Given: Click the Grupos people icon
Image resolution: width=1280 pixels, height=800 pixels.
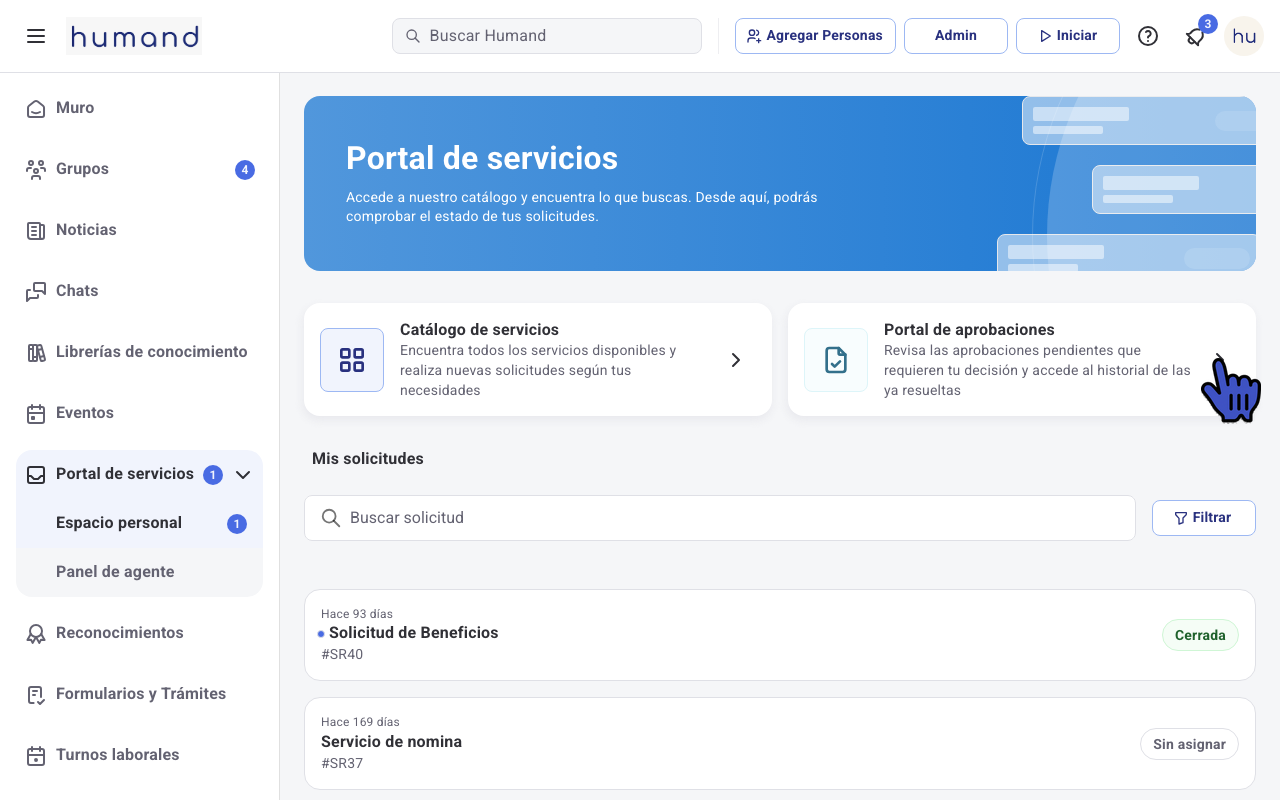Looking at the screenshot, I should point(36,169).
